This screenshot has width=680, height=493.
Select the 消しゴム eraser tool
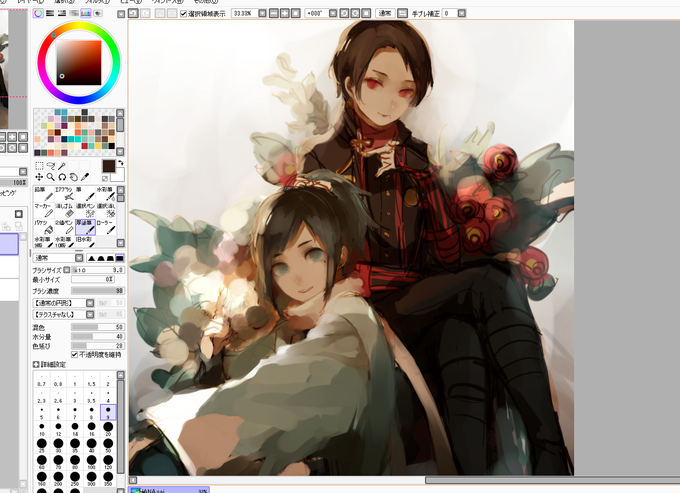[x=64, y=210]
